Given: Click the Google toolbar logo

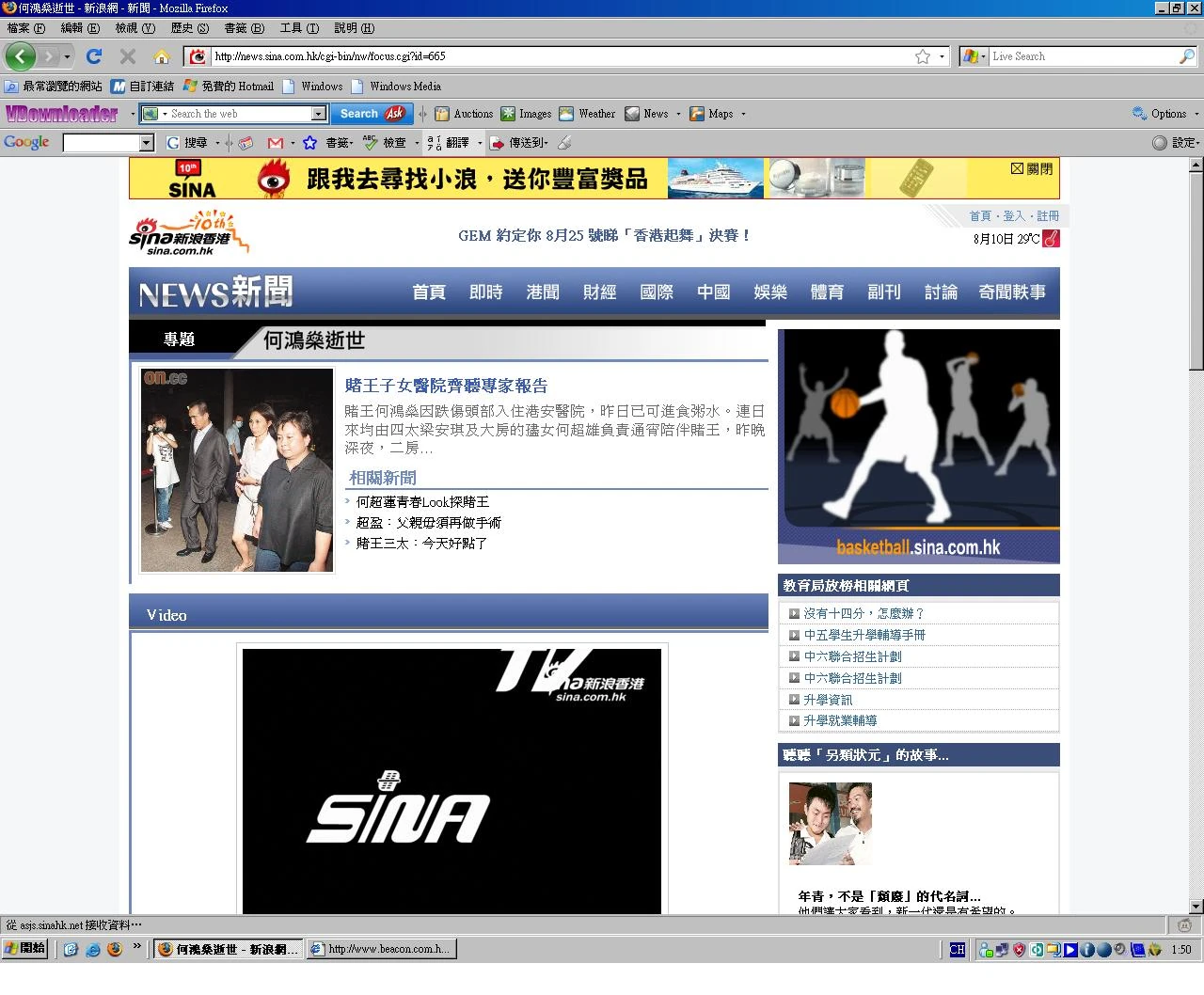Looking at the screenshot, I should [x=26, y=142].
